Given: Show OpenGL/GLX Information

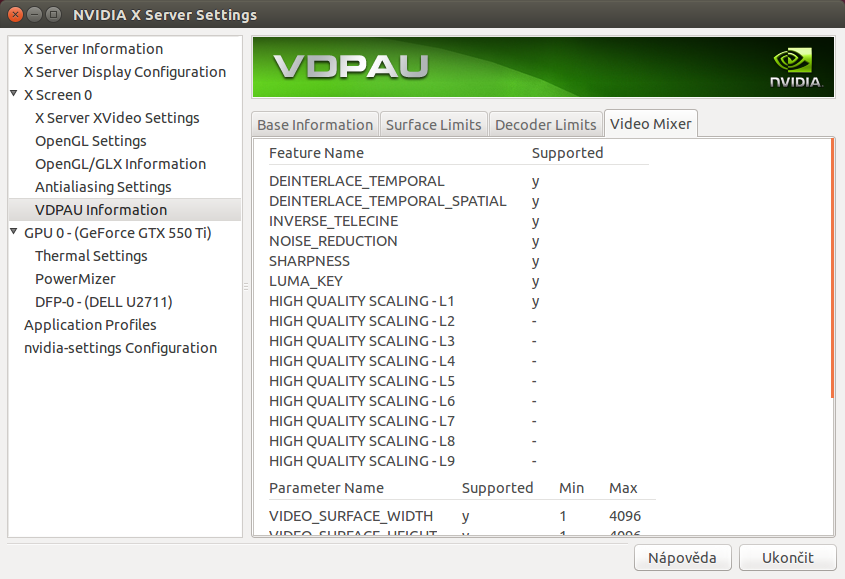Looking at the screenshot, I should pyautogui.click(x=120, y=164).
